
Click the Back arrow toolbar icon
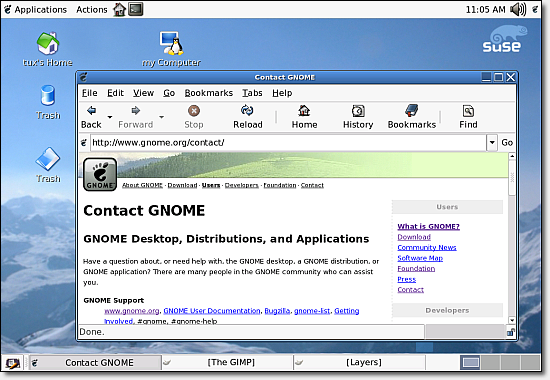tap(91, 111)
